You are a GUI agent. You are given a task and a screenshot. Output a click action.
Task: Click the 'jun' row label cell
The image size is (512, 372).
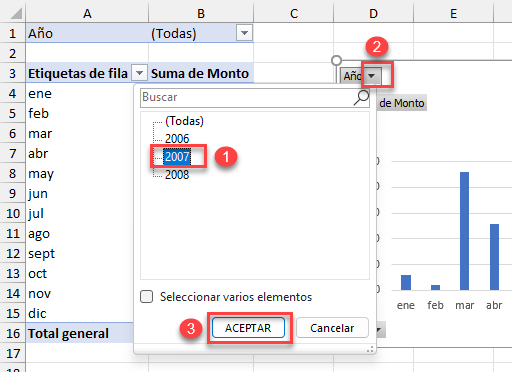[79, 193]
